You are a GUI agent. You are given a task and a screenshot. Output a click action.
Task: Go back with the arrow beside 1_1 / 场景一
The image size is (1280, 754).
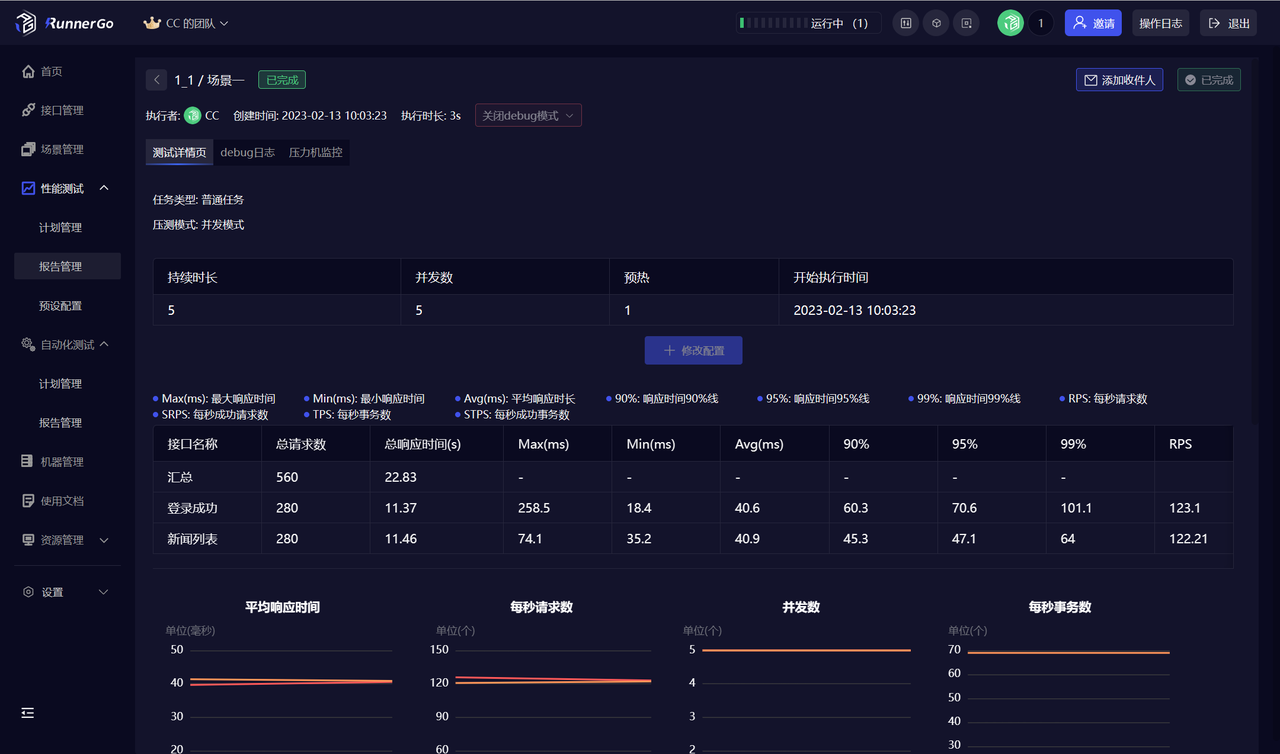coord(156,80)
